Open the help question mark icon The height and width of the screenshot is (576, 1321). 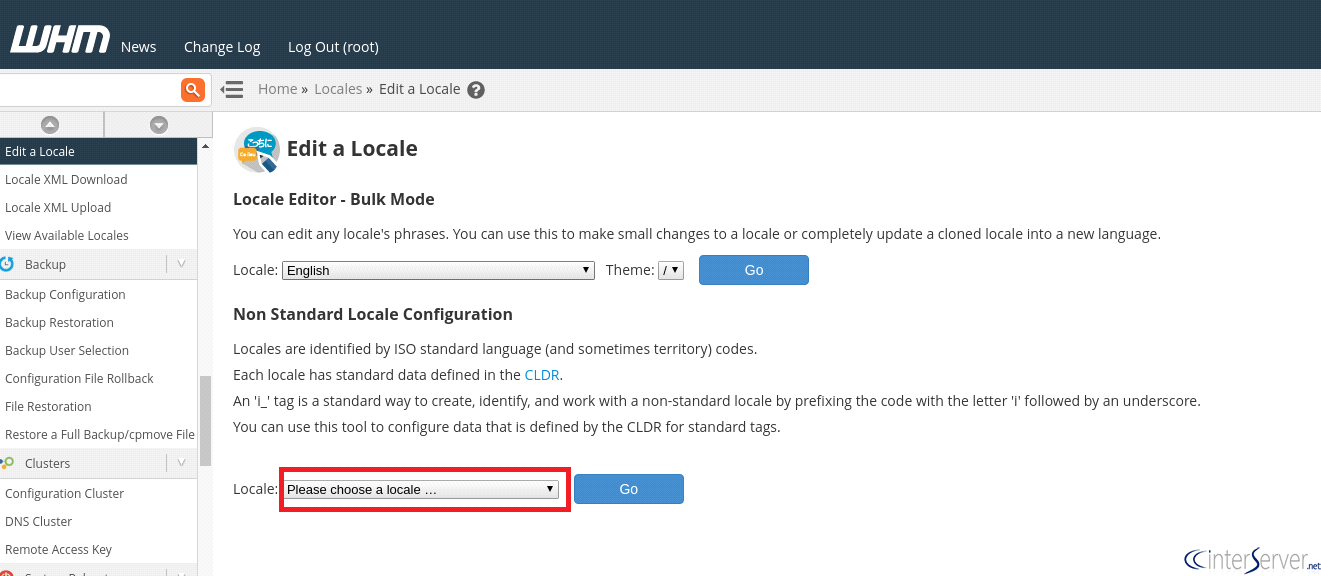[x=476, y=89]
